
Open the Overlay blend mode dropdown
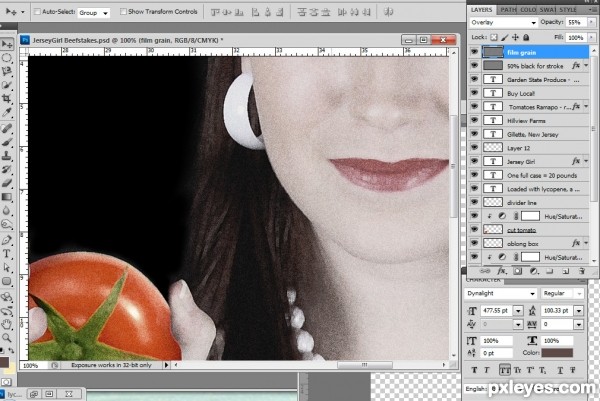[503, 23]
